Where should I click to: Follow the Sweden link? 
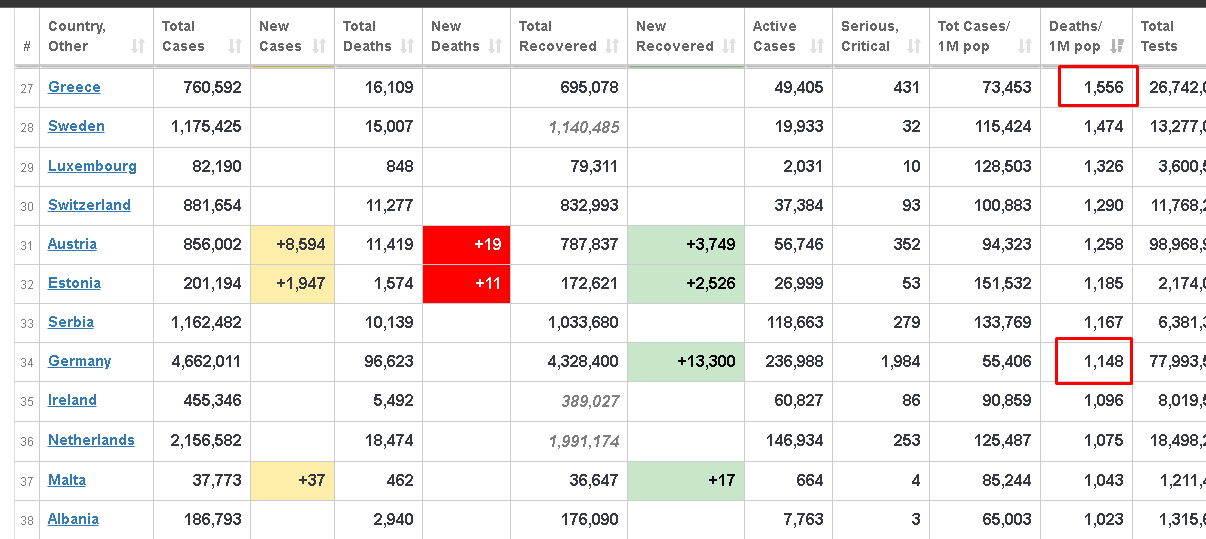coord(76,126)
